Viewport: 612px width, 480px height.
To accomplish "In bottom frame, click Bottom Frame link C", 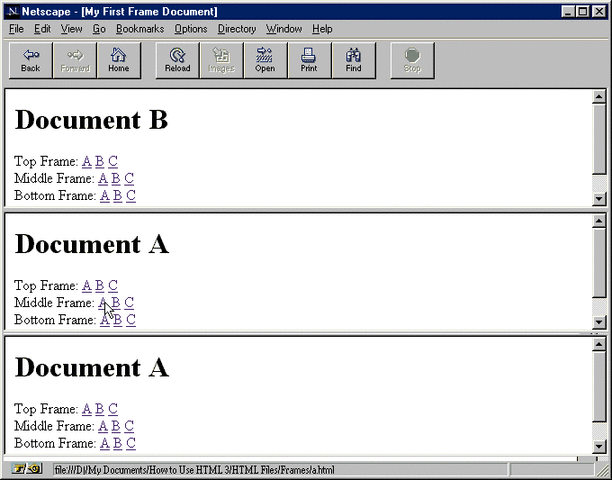I will click(131, 443).
